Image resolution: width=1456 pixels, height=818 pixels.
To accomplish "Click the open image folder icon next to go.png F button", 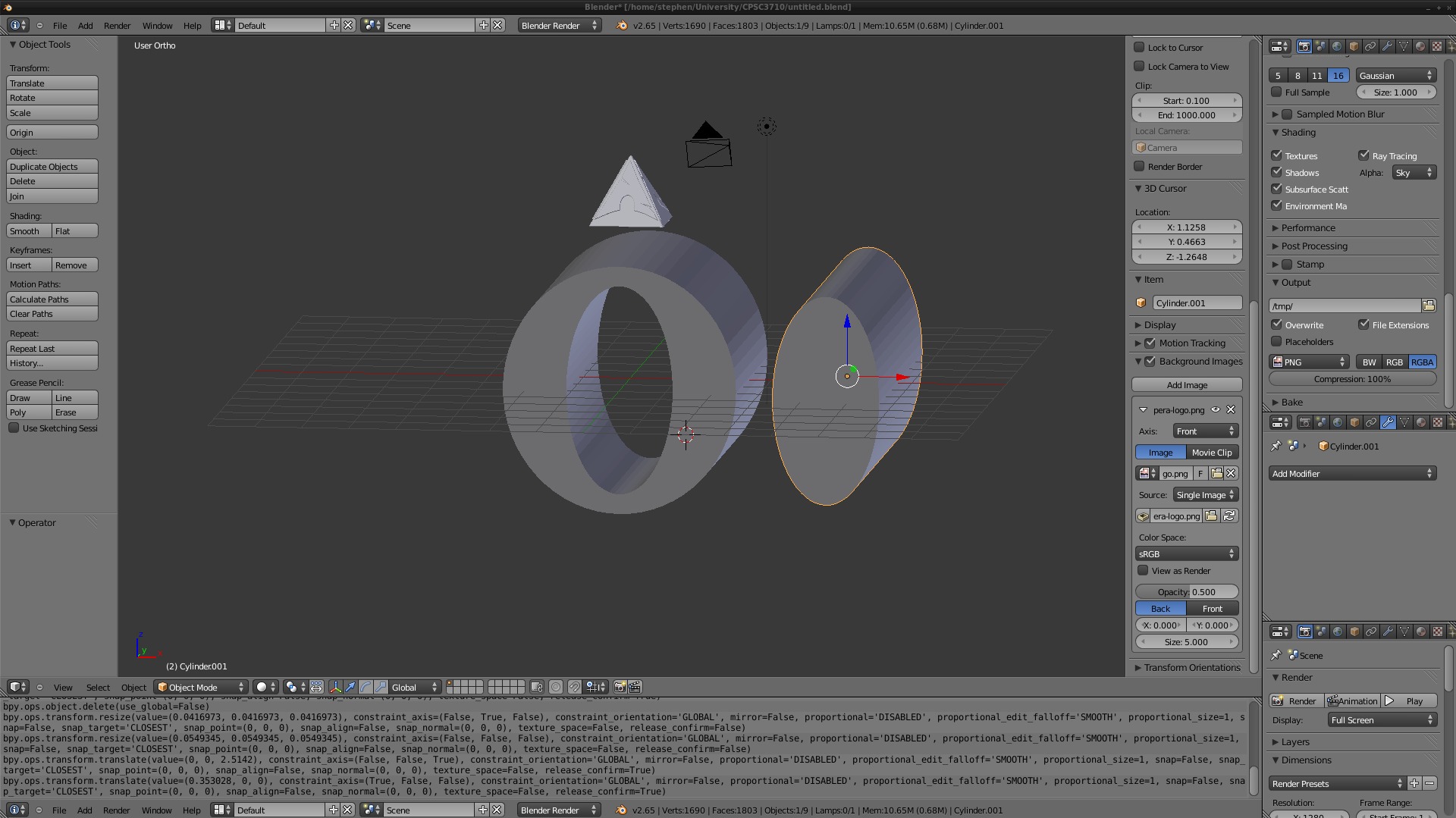I will (x=1216, y=473).
